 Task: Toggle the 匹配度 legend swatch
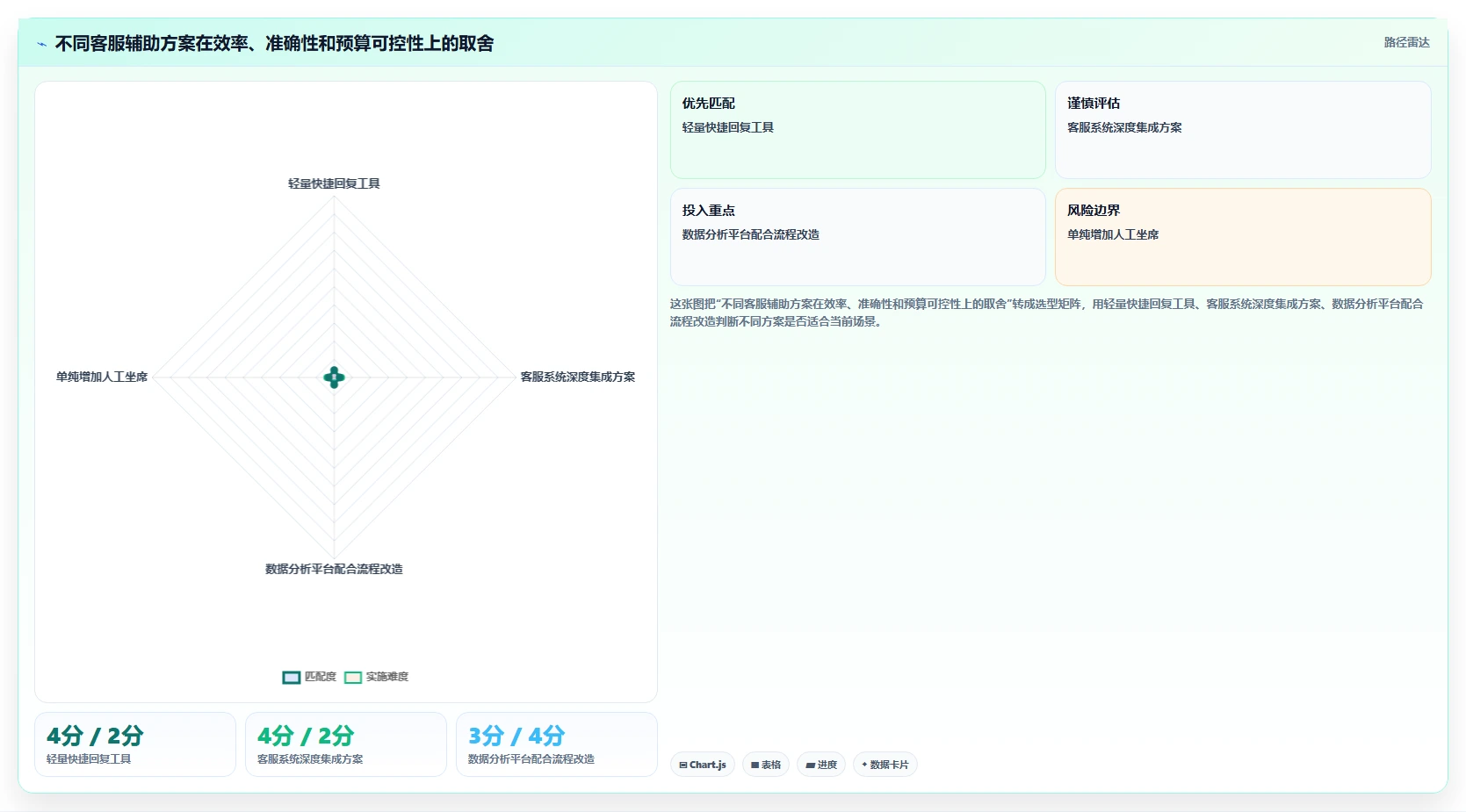click(292, 677)
